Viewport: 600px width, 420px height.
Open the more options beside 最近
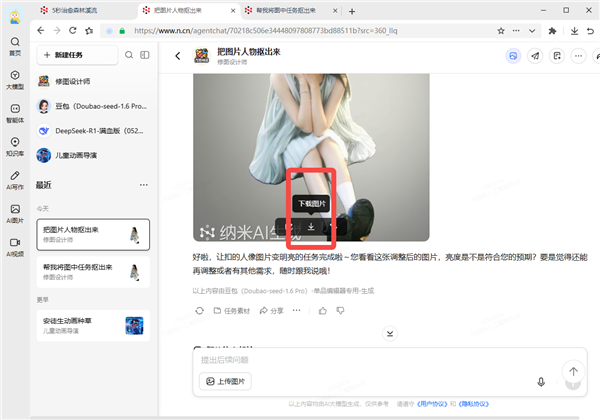[143, 185]
